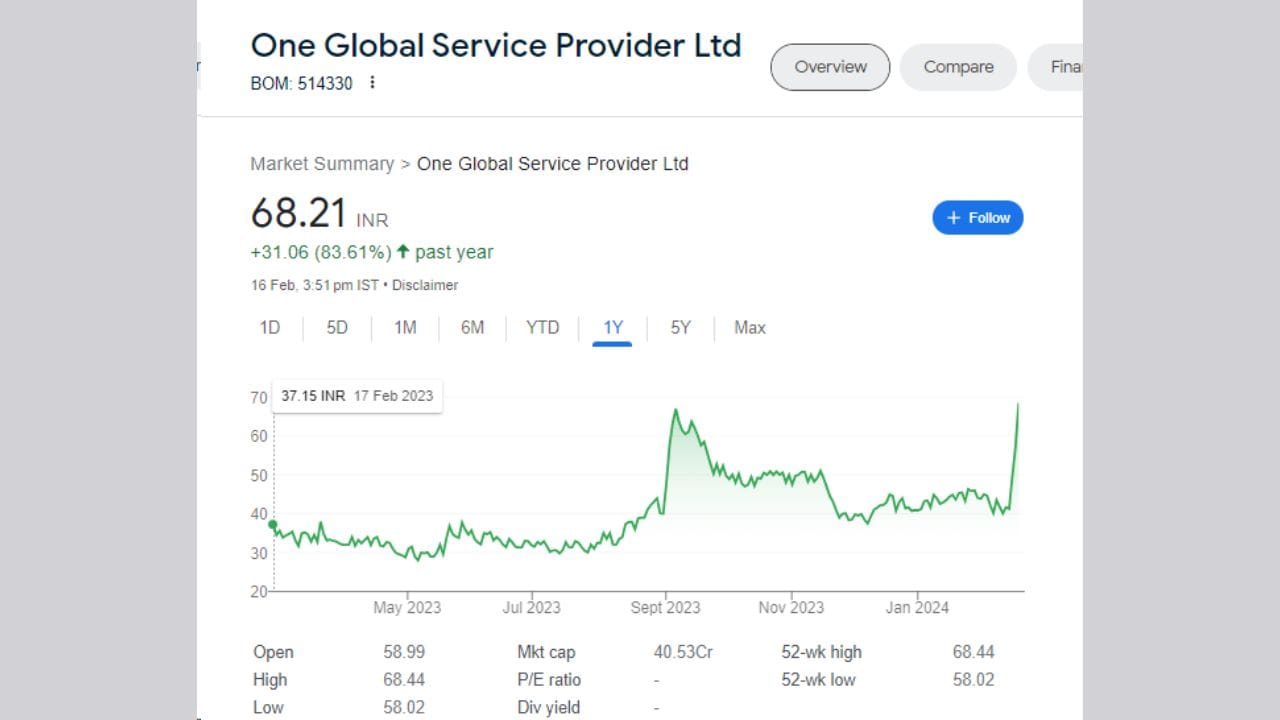This screenshot has width=1280, height=720.
Task: Click the Mkt cap value 40.53Cr
Action: [x=683, y=652]
